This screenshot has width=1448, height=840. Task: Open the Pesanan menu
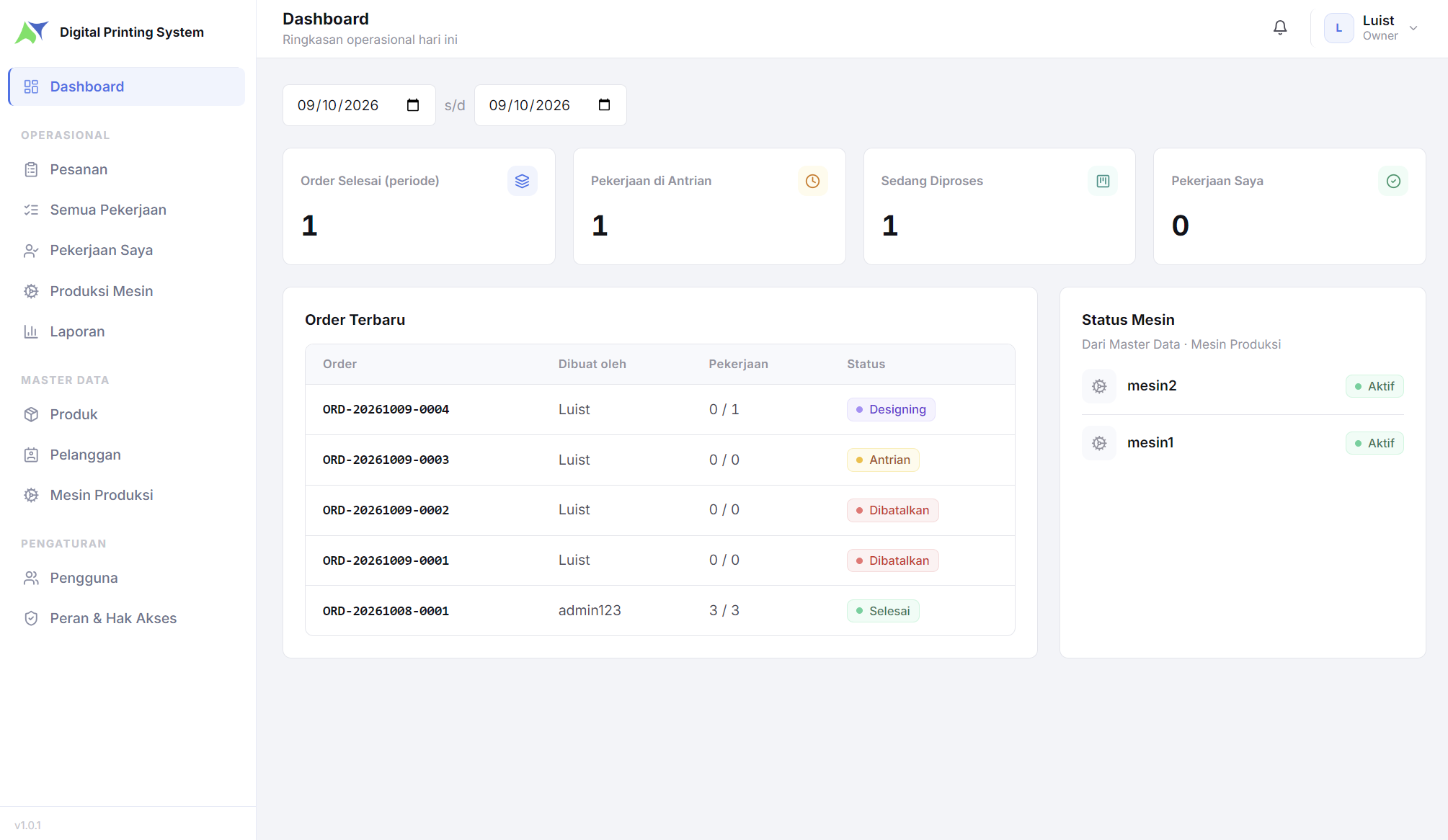pyautogui.click(x=127, y=169)
